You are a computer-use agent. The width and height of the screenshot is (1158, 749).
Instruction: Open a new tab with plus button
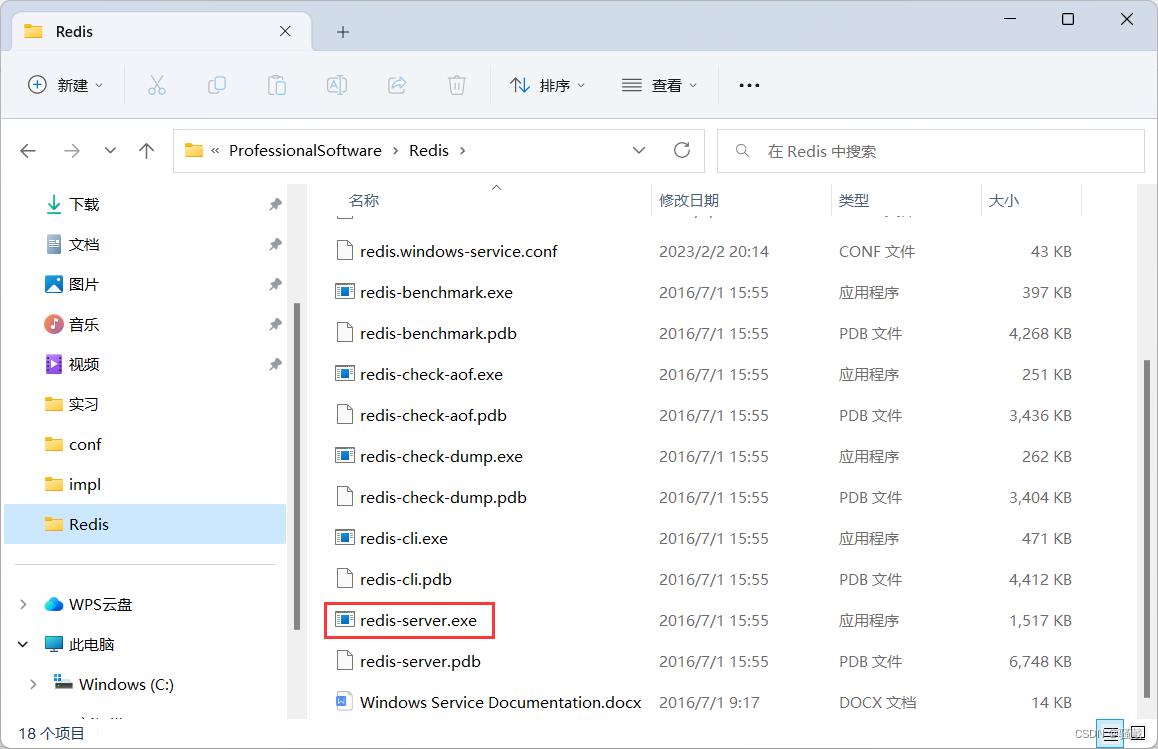click(x=343, y=32)
